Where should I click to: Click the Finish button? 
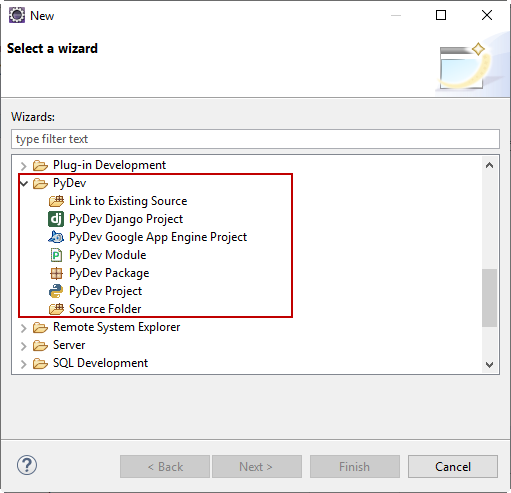[355, 467]
